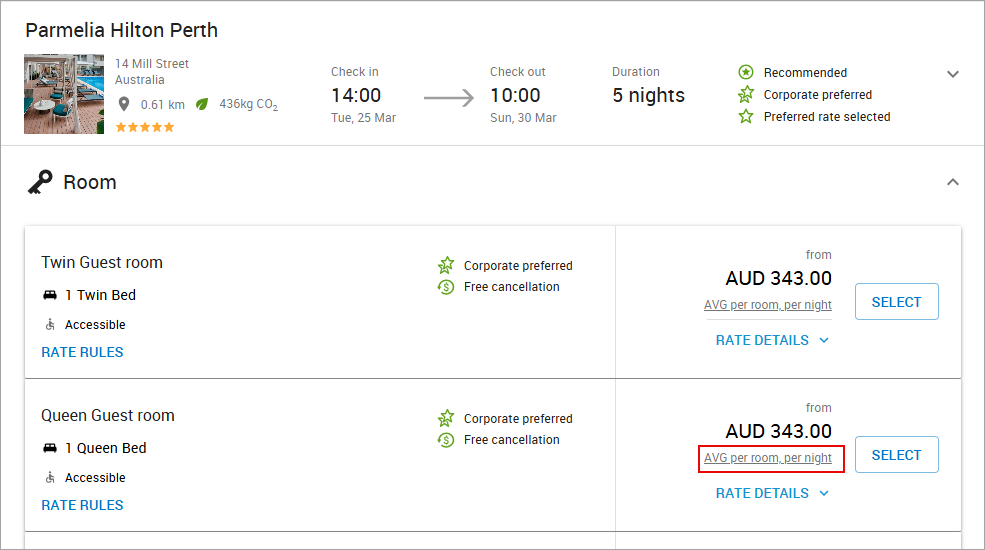Image resolution: width=985 pixels, height=550 pixels.
Task: Click the accessibility icon in the Twin Guest room
Action: pyautogui.click(x=50, y=325)
